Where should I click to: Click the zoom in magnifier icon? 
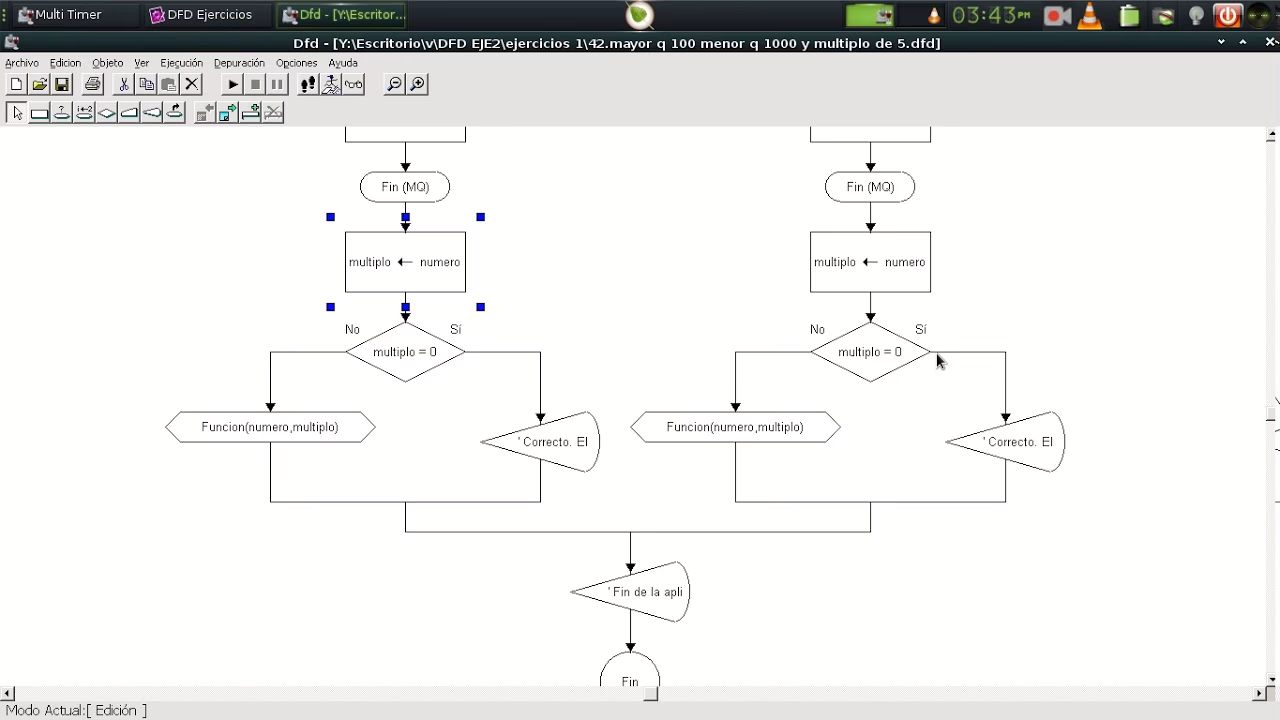coord(415,84)
